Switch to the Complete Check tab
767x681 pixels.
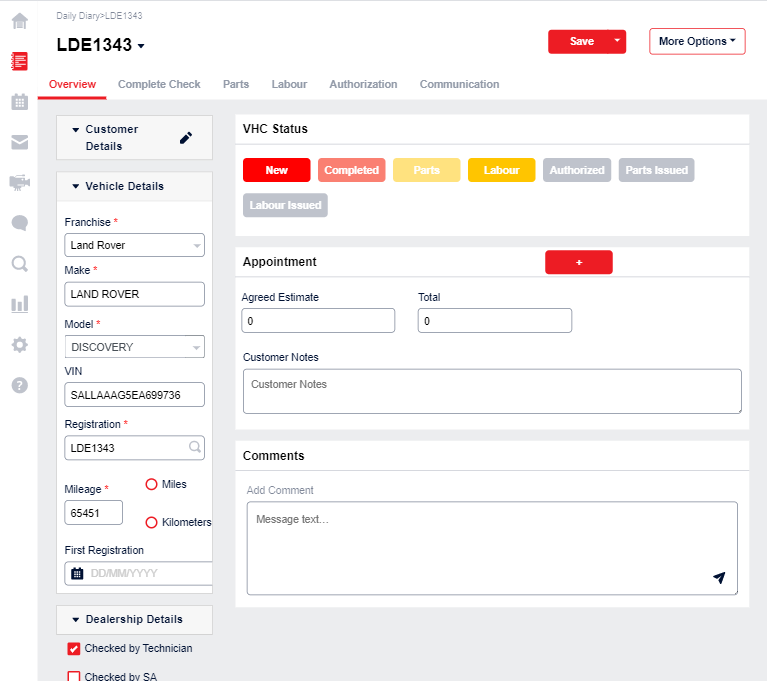pos(159,84)
